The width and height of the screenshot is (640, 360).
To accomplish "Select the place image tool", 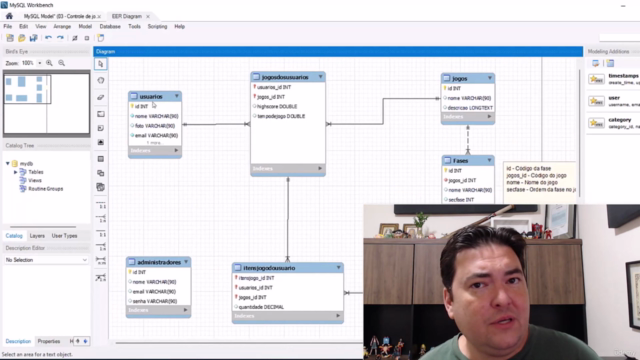I will pyautogui.click(x=101, y=142).
